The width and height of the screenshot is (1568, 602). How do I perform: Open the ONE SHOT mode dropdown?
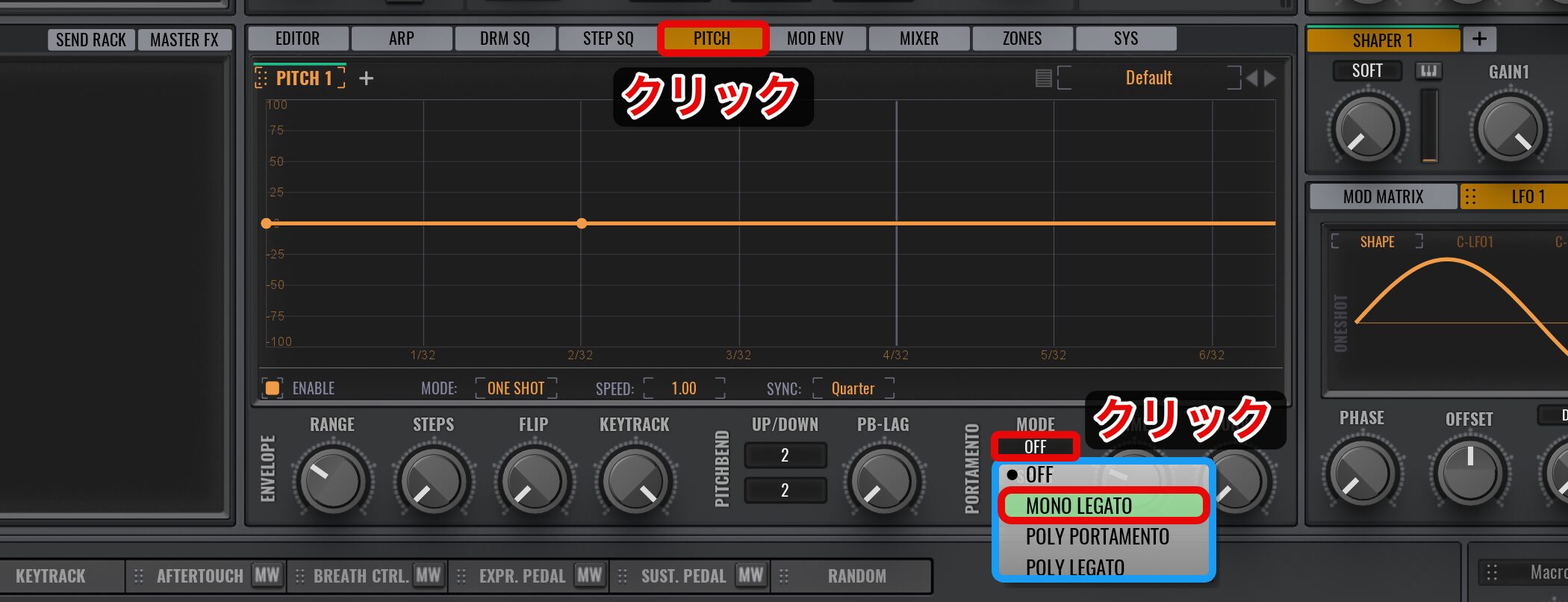(516, 388)
